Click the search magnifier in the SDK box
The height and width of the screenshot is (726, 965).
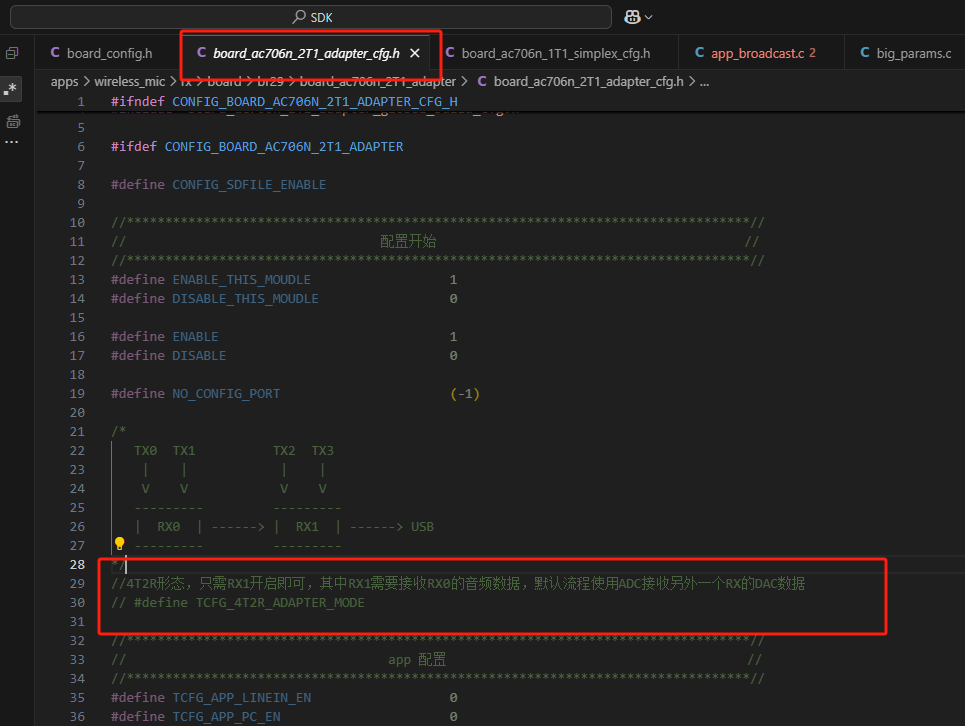(299, 17)
